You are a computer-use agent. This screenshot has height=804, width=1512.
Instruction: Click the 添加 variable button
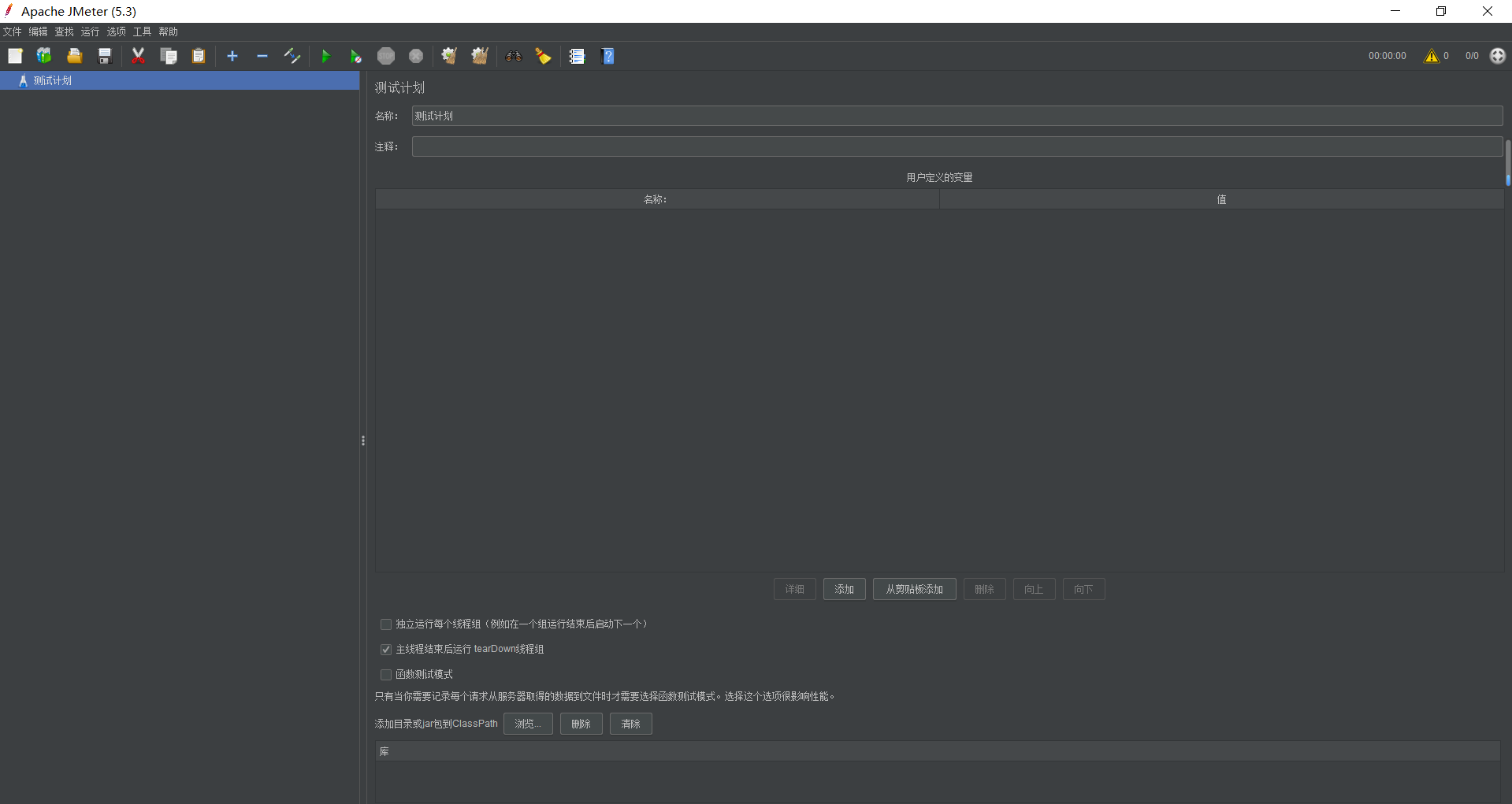(x=845, y=589)
